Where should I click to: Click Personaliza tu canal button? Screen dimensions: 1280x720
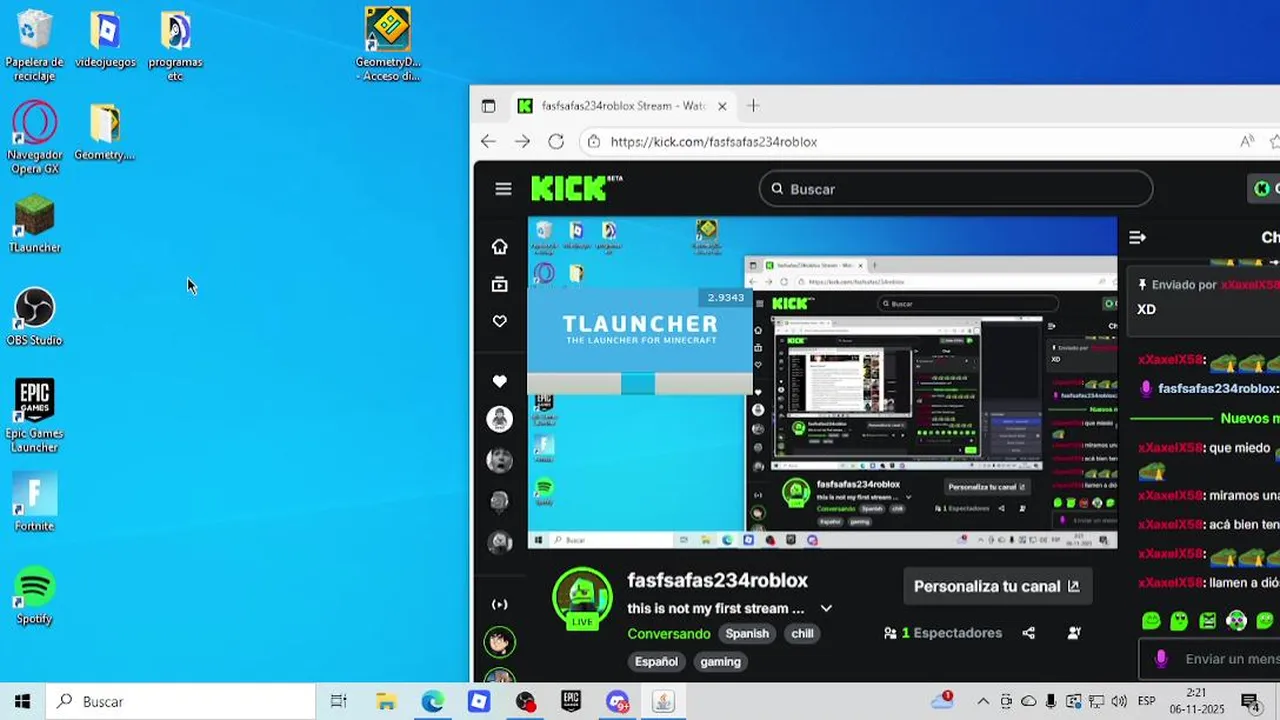click(x=997, y=586)
